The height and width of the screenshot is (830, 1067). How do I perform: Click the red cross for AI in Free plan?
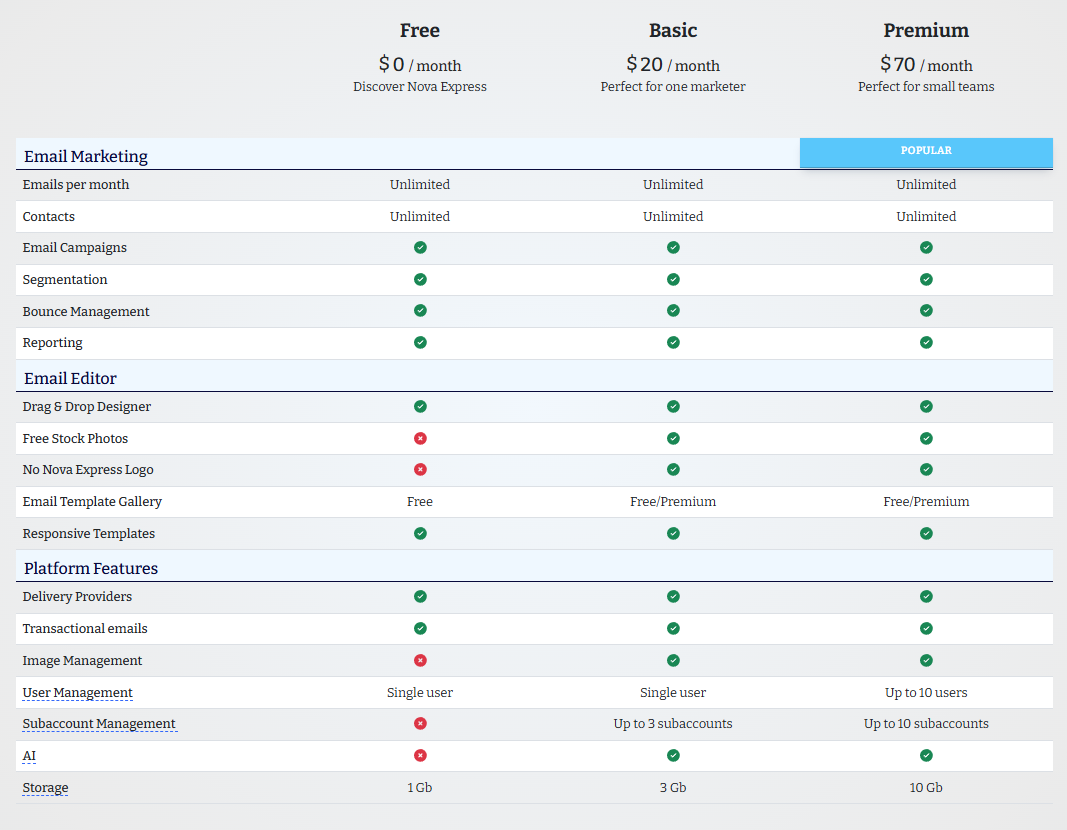tap(420, 755)
